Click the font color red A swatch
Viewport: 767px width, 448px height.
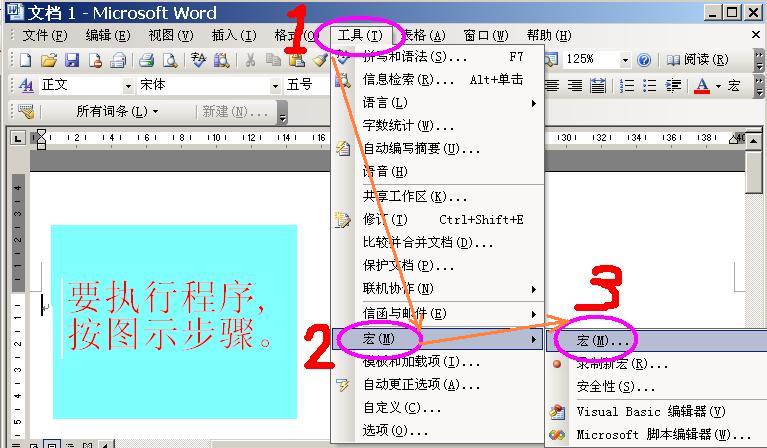701,86
